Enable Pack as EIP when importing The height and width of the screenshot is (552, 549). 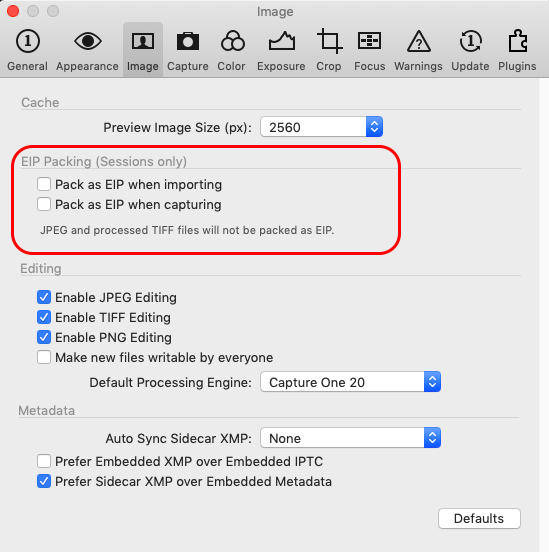tap(44, 184)
